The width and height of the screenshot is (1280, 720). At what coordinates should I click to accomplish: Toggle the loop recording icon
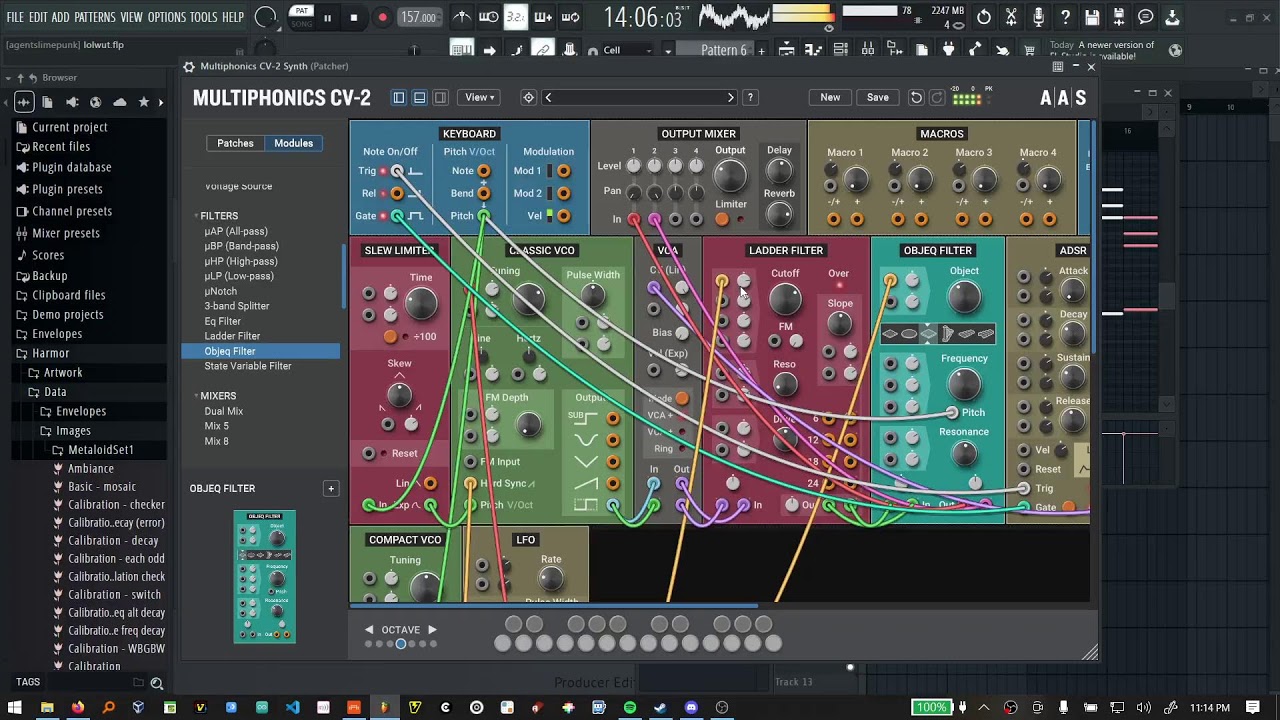tap(570, 17)
